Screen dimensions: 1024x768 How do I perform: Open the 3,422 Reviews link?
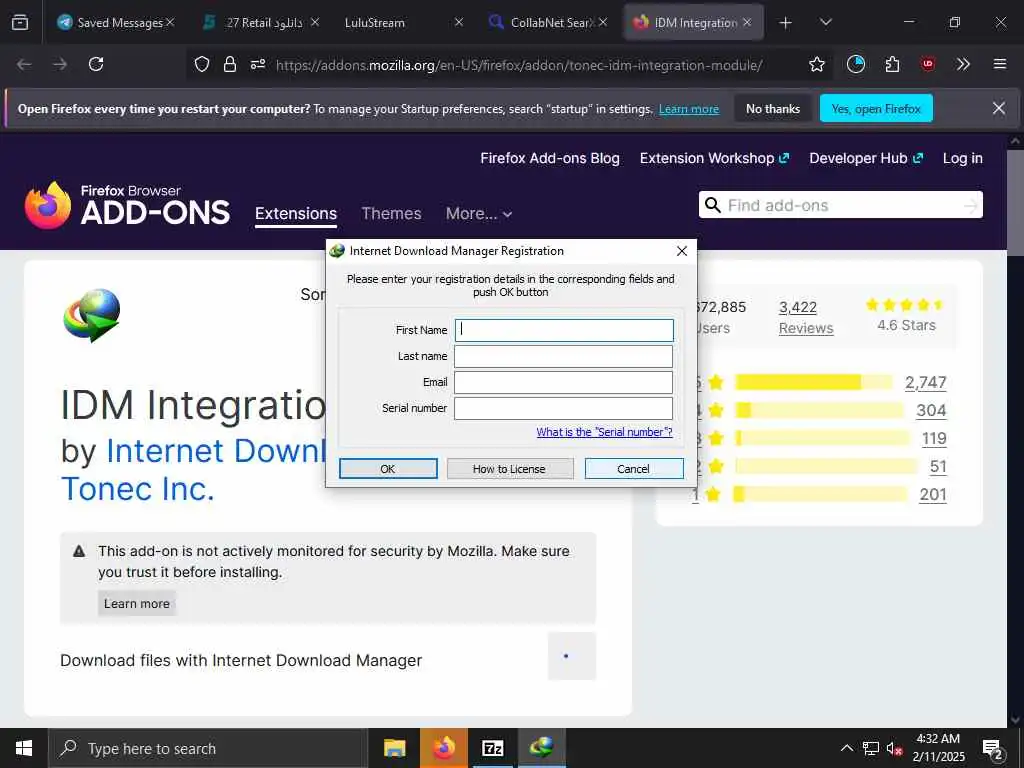coord(806,317)
